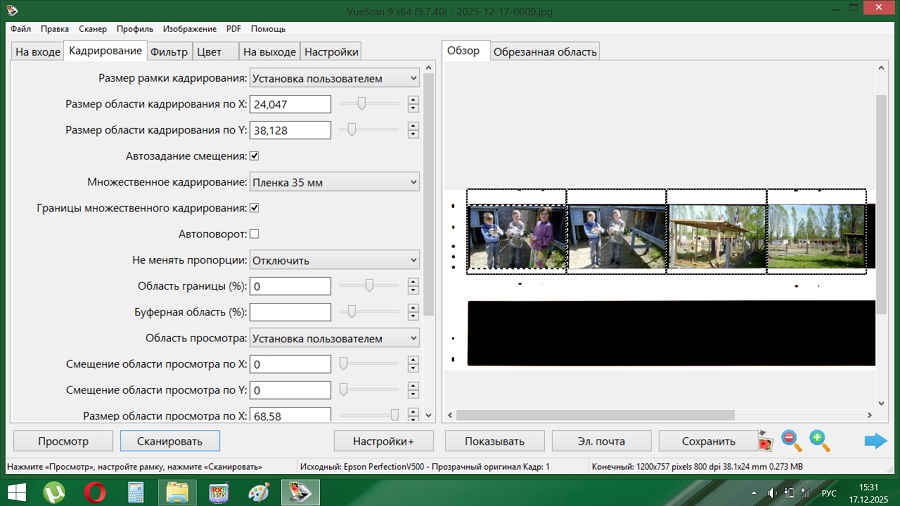Image resolution: width=900 pixels, height=506 pixels.
Task: Toggle Границы множественного кадрирования checkbox
Action: [x=254, y=208]
